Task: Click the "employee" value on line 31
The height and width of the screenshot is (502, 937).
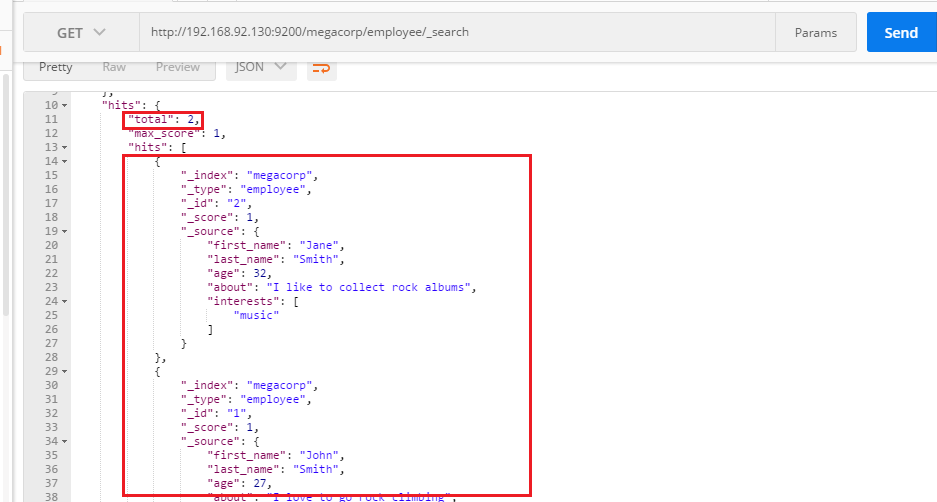Action: tap(273, 399)
